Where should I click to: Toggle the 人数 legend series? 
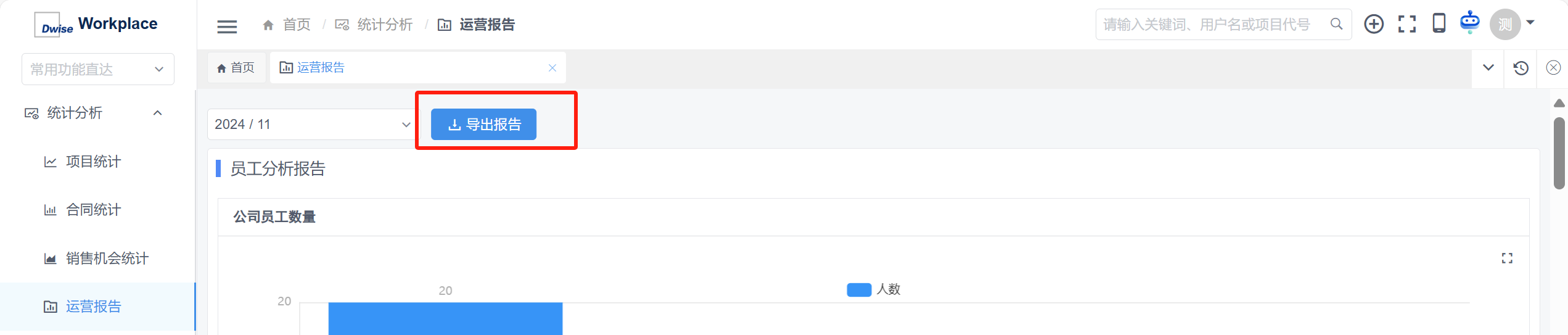point(873,289)
